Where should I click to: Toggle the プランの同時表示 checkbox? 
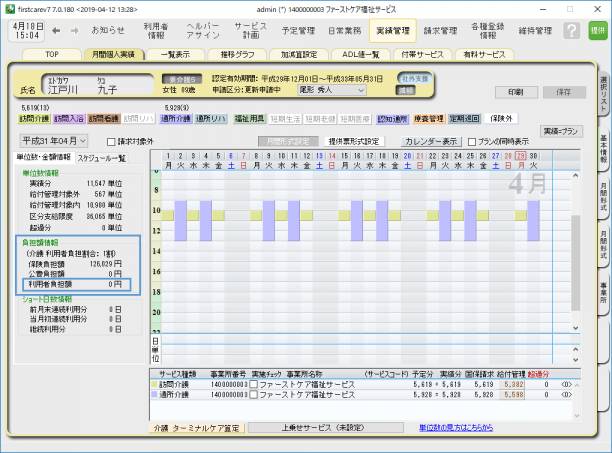click(473, 142)
